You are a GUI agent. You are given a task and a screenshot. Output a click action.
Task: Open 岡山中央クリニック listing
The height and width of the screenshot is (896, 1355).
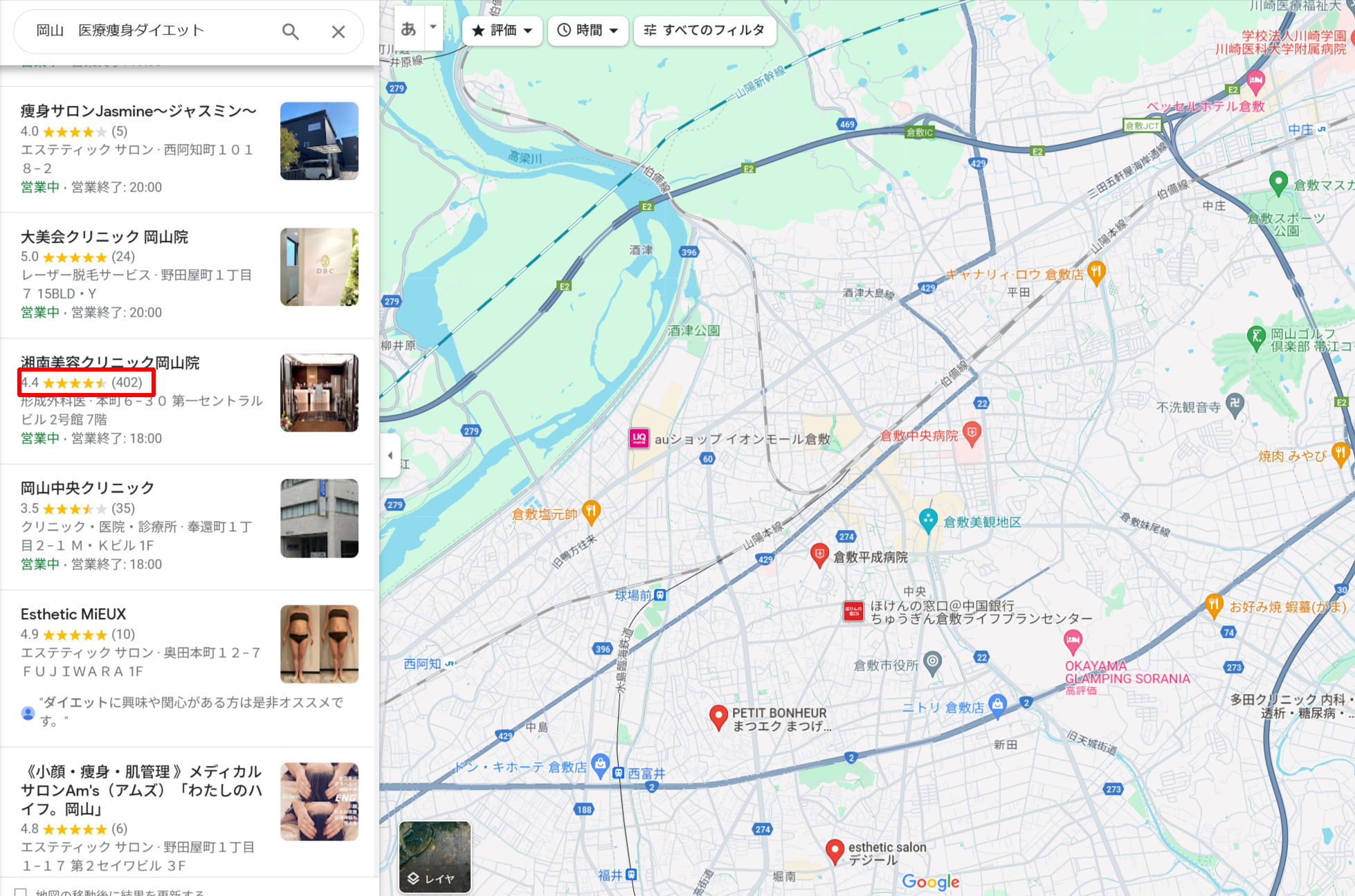(187, 527)
